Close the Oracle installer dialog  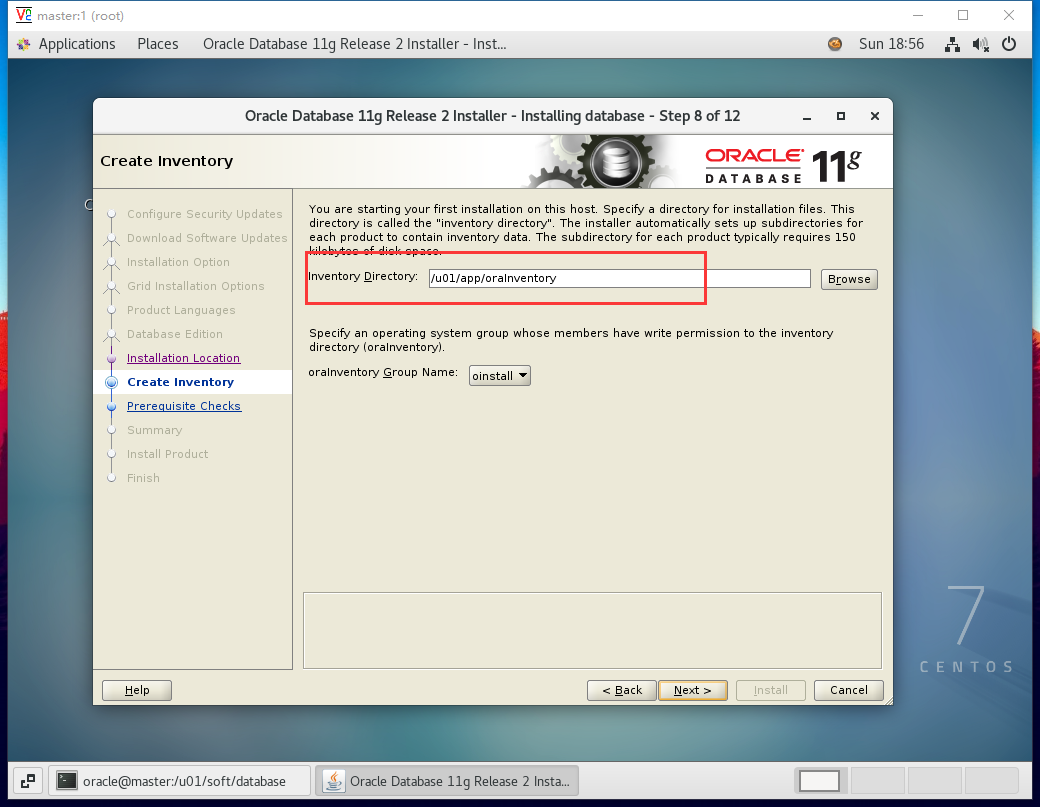(875, 116)
